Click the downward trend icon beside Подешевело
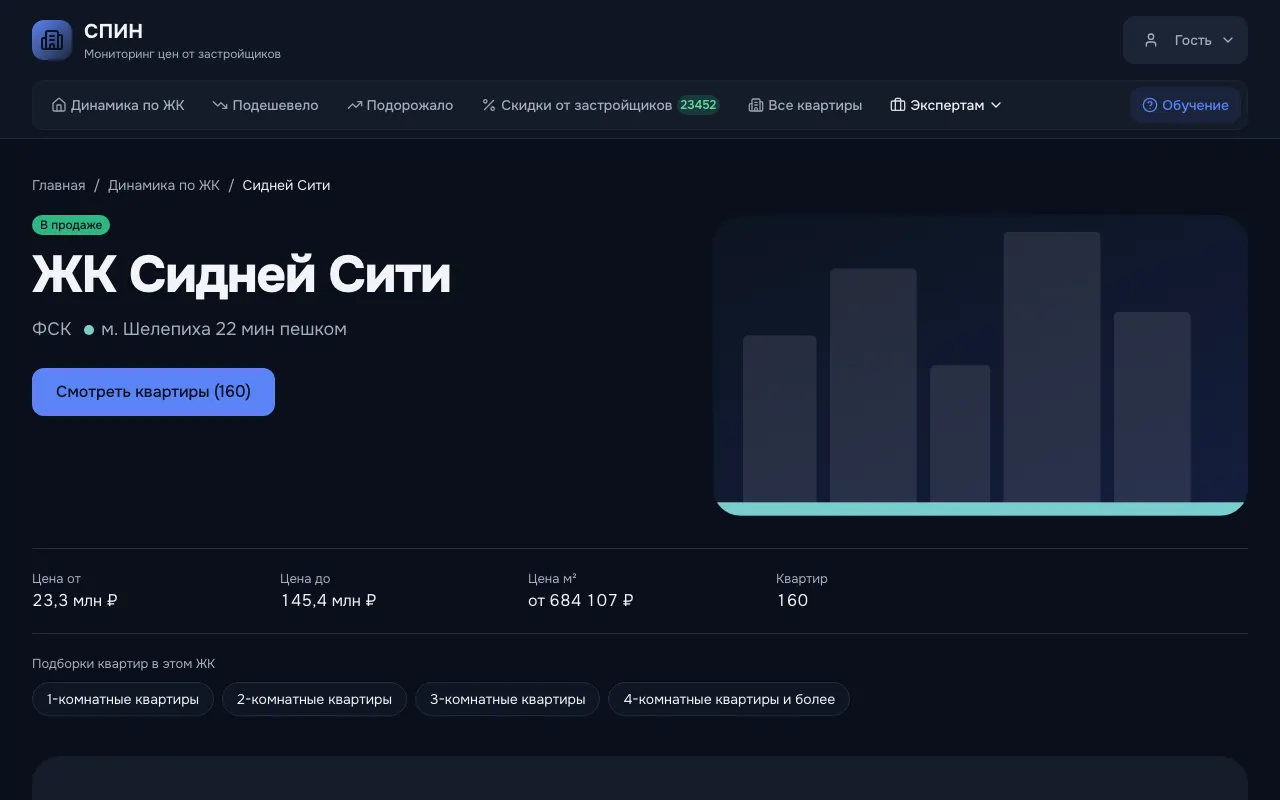This screenshot has height=800, width=1280. click(x=220, y=105)
